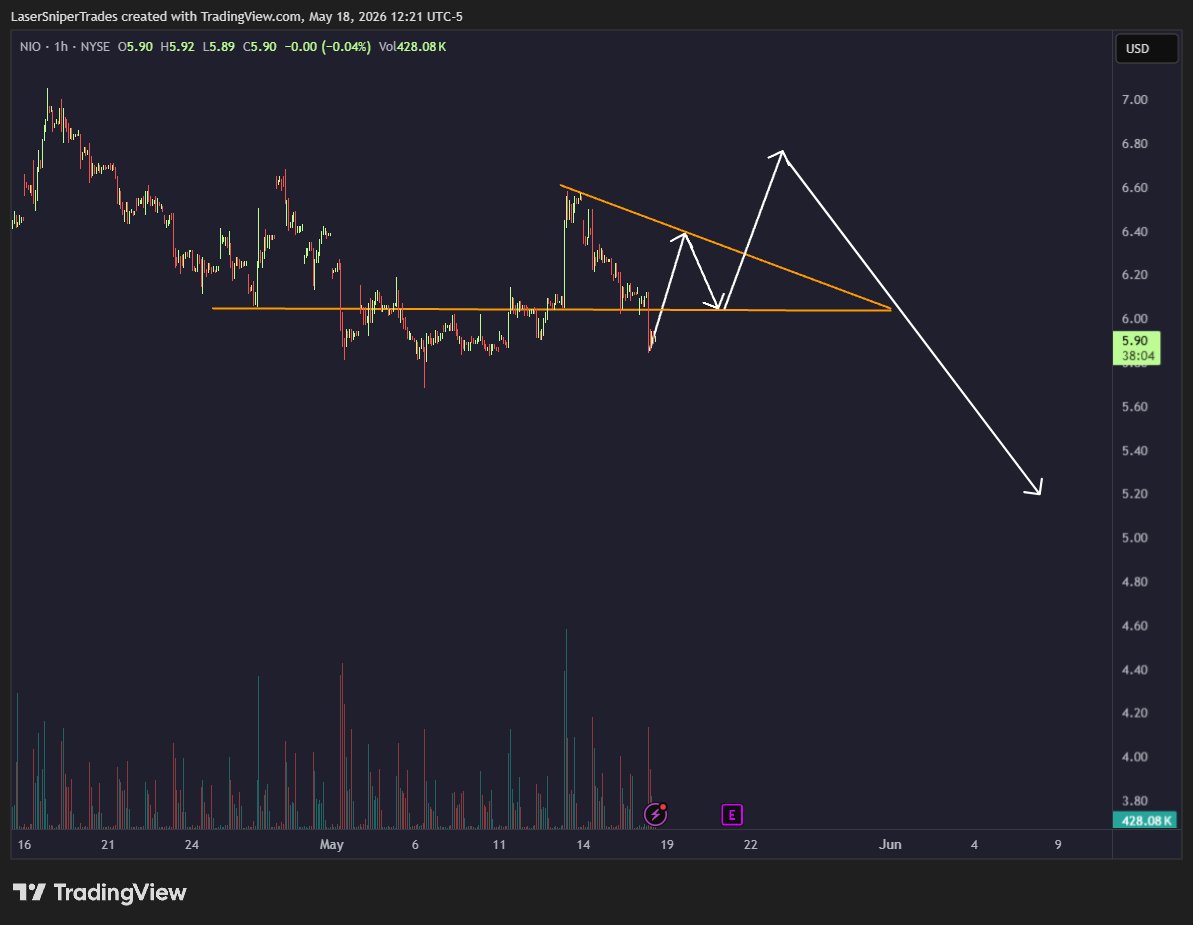Click the May label on the time axis
Screen dimensions: 1193x925
pyautogui.click(x=332, y=844)
